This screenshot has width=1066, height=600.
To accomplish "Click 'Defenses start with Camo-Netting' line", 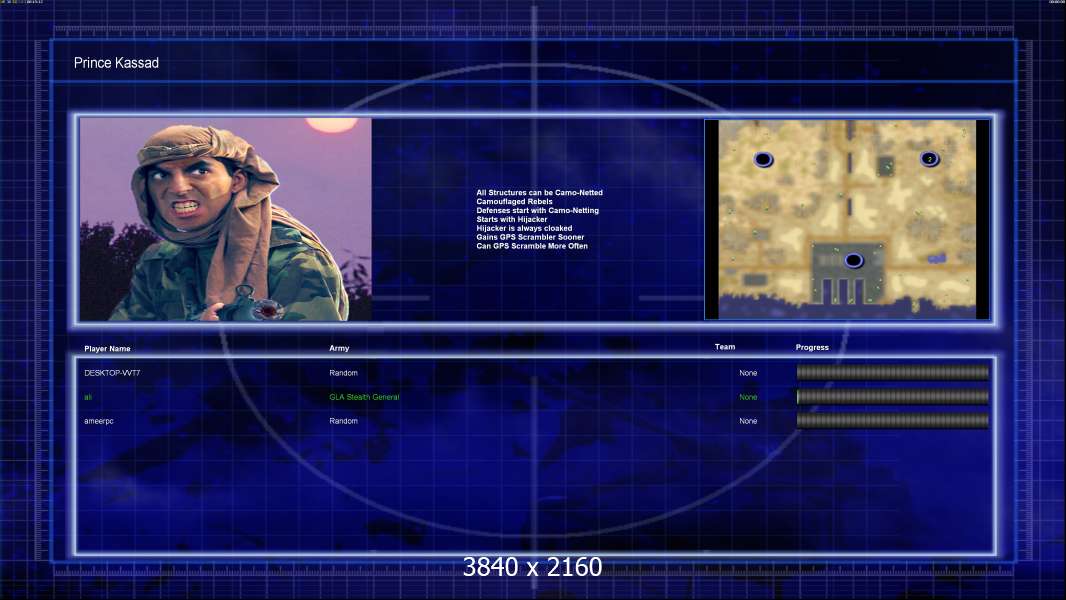I will tap(537, 211).
